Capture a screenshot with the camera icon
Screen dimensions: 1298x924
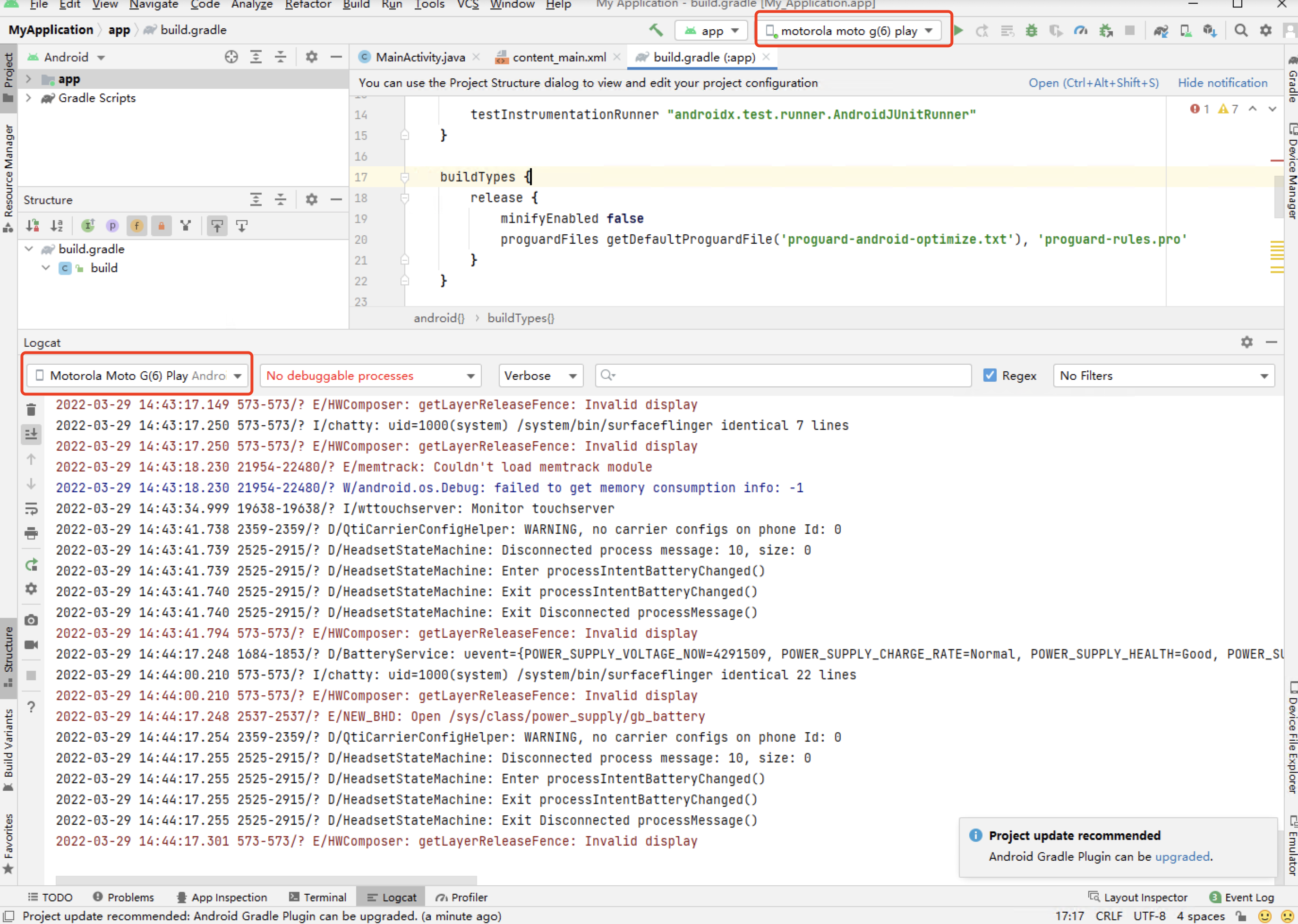[x=31, y=620]
